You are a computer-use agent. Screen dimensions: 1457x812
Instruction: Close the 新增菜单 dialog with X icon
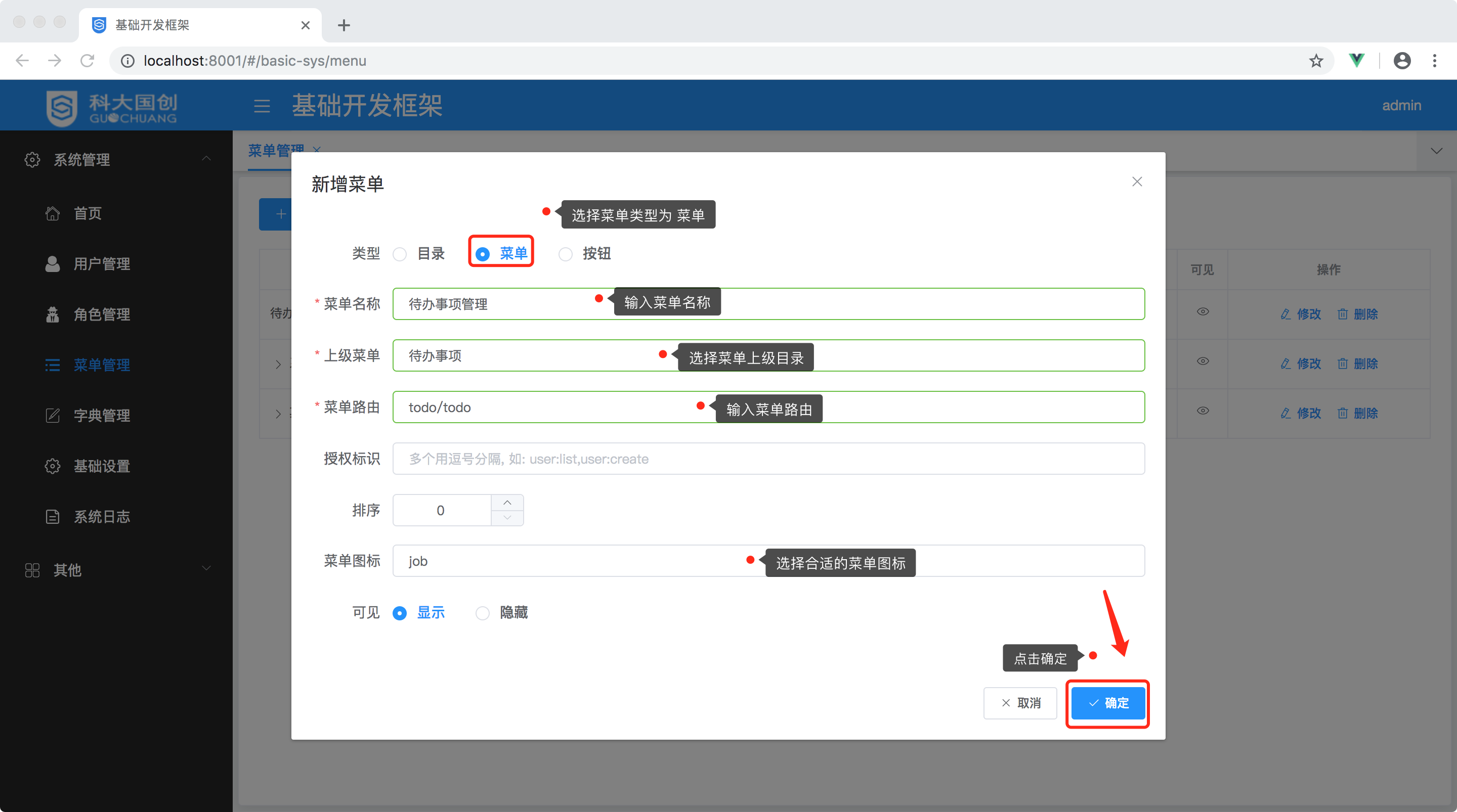1137,182
